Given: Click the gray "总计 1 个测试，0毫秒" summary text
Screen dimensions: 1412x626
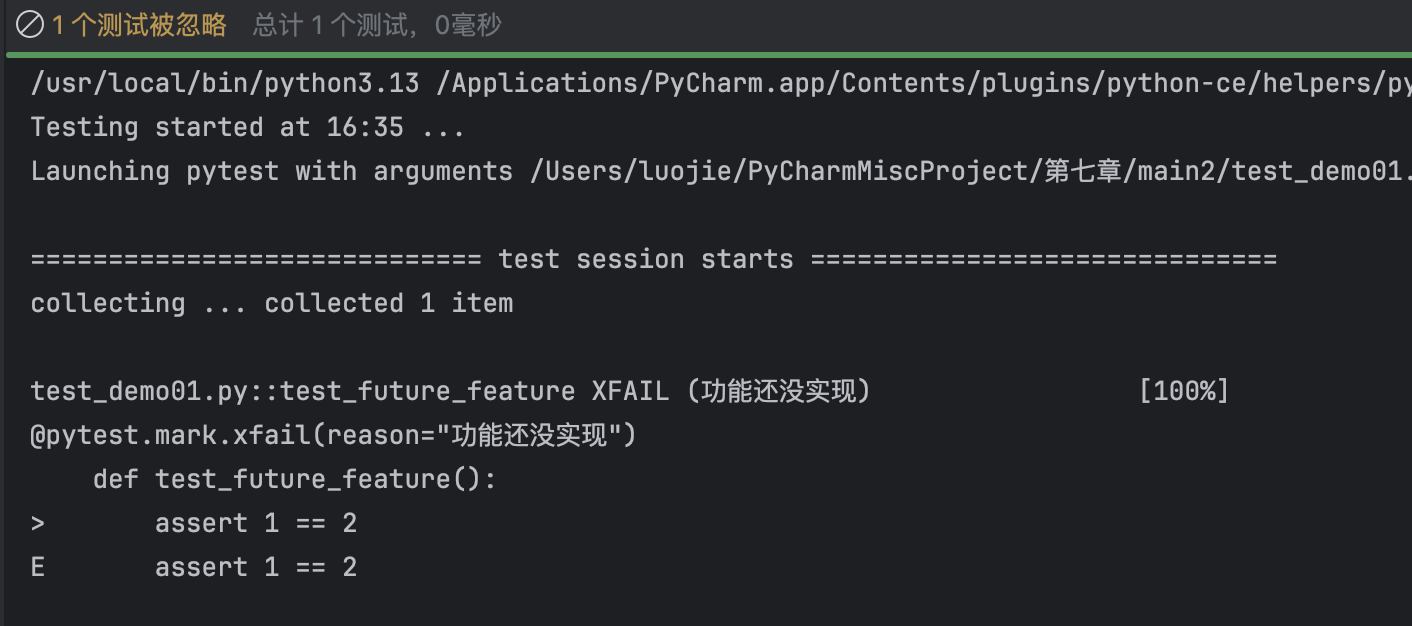Looking at the screenshot, I should point(377,25).
